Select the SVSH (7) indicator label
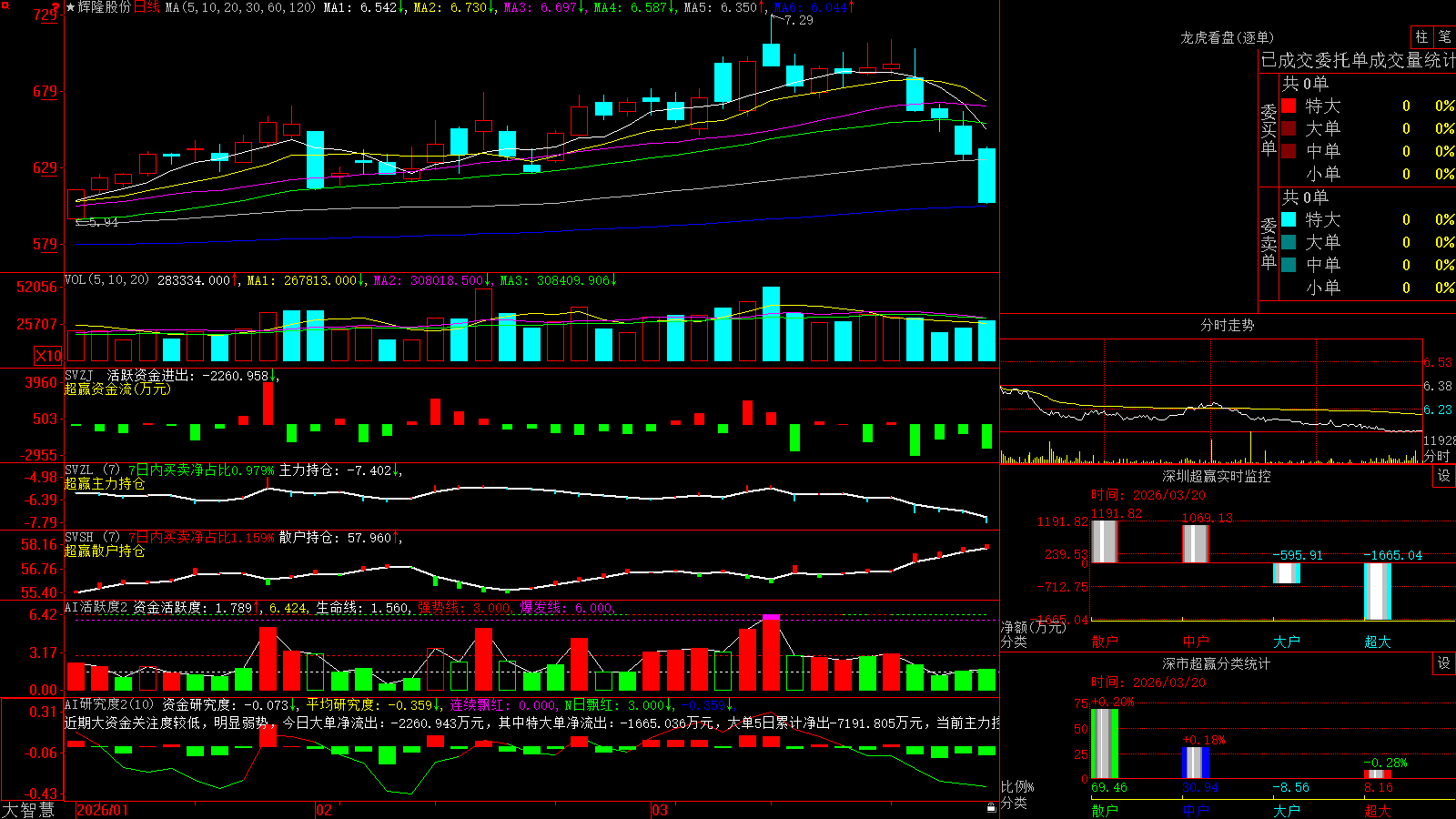 pos(92,538)
